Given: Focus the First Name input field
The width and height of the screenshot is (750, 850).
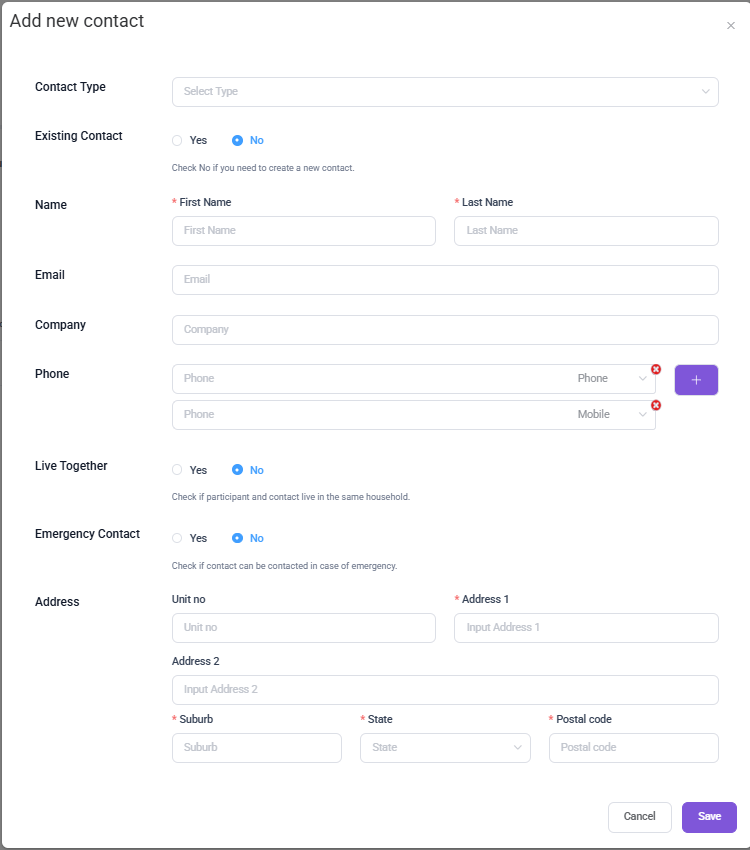Looking at the screenshot, I should (x=303, y=231).
